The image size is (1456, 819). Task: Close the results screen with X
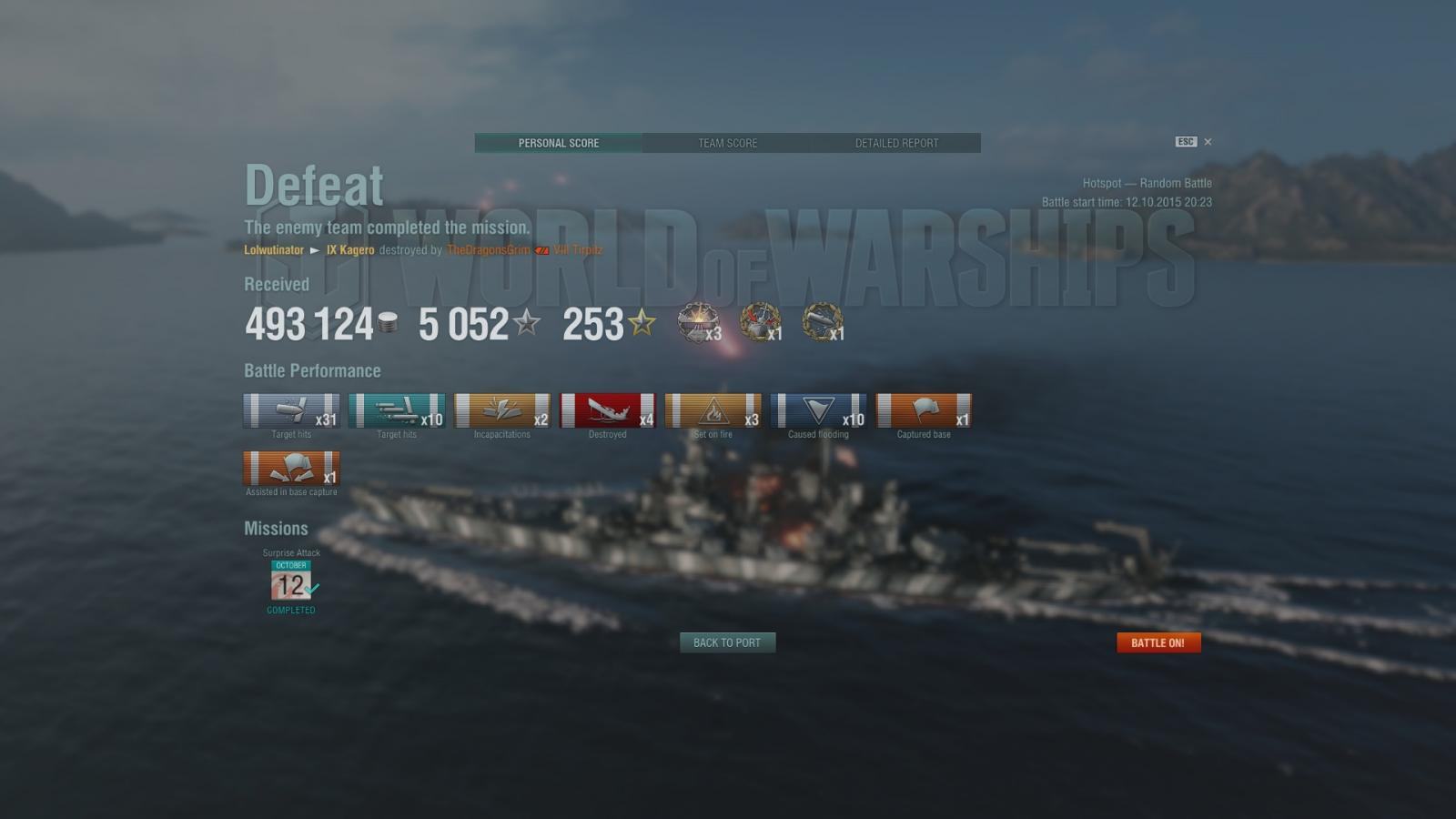coord(1208,142)
